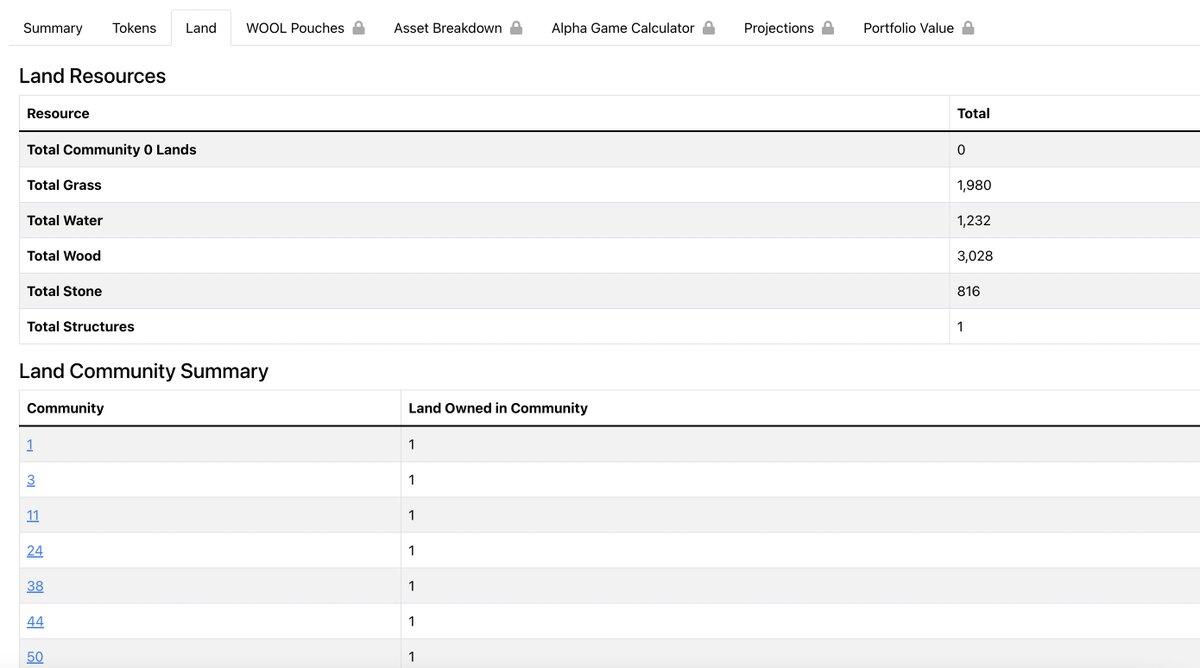
Task: Open the WOOL Pouches tab
Action: tap(298, 28)
